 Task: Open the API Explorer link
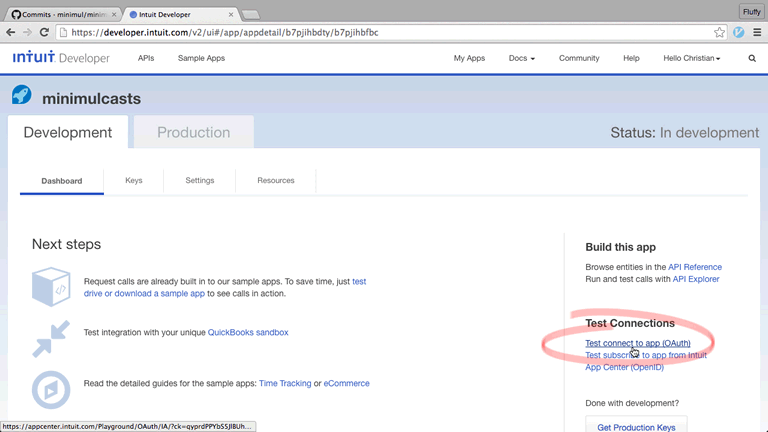pos(696,279)
